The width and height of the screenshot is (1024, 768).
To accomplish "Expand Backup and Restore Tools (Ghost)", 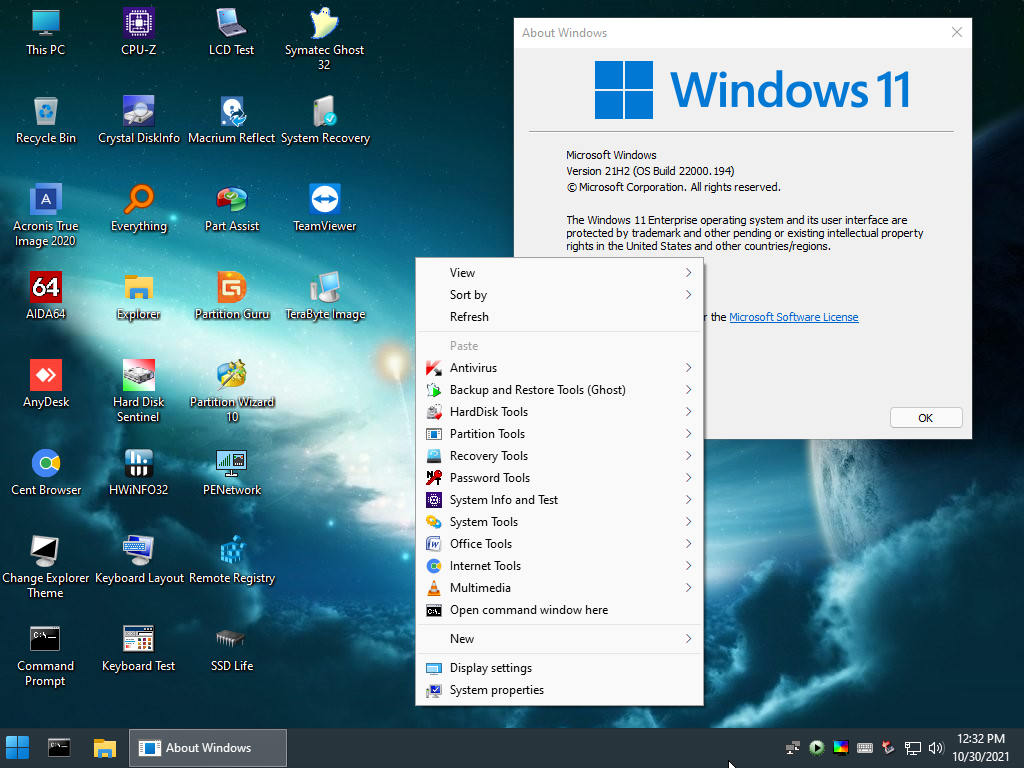I will 559,390.
